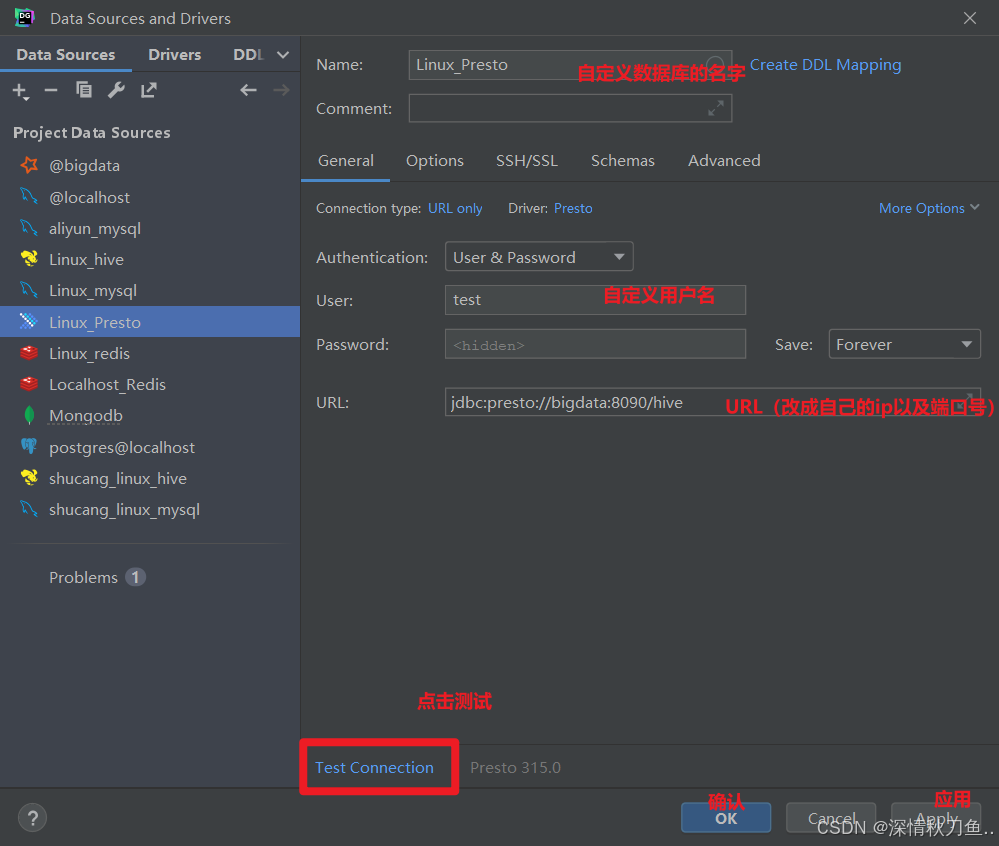Click the Linux_redis red icon
Viewport: 999px width, 846px height.
pyautogui.click(x=29, y=352)
